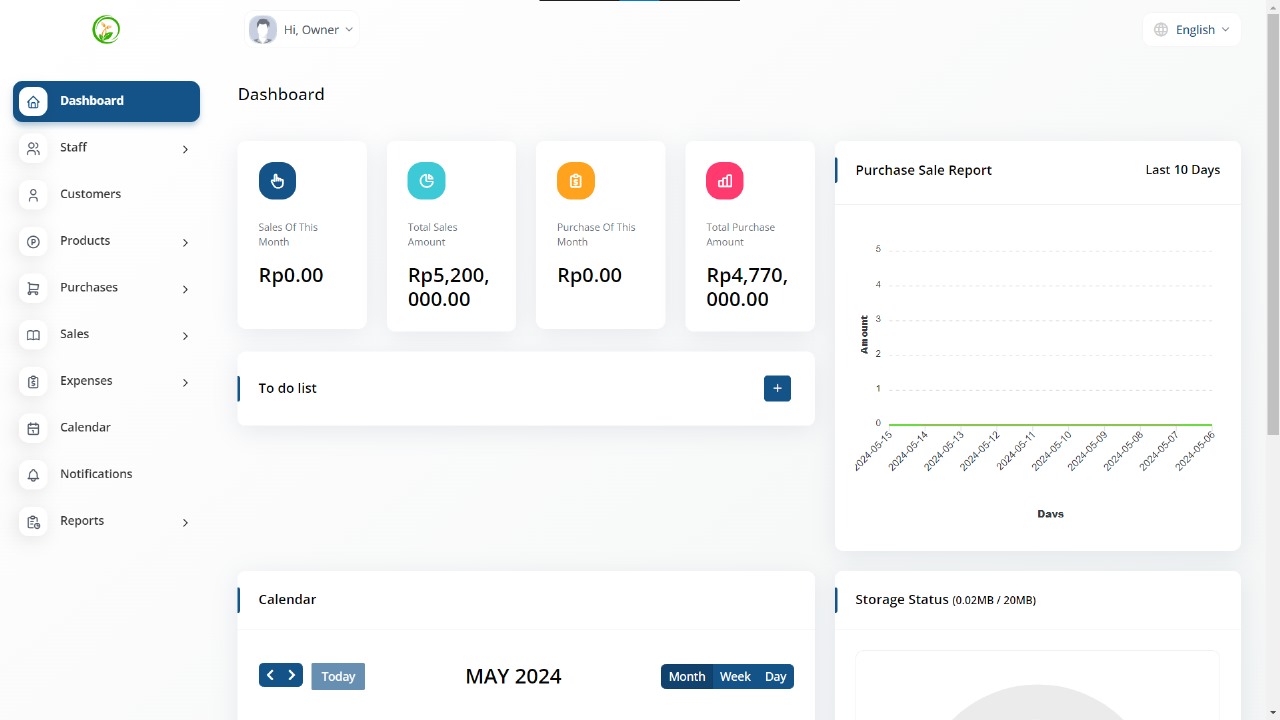Go to next month in calendar
The width and height of the screenshot is (1280, 720).
pos(292,675)
